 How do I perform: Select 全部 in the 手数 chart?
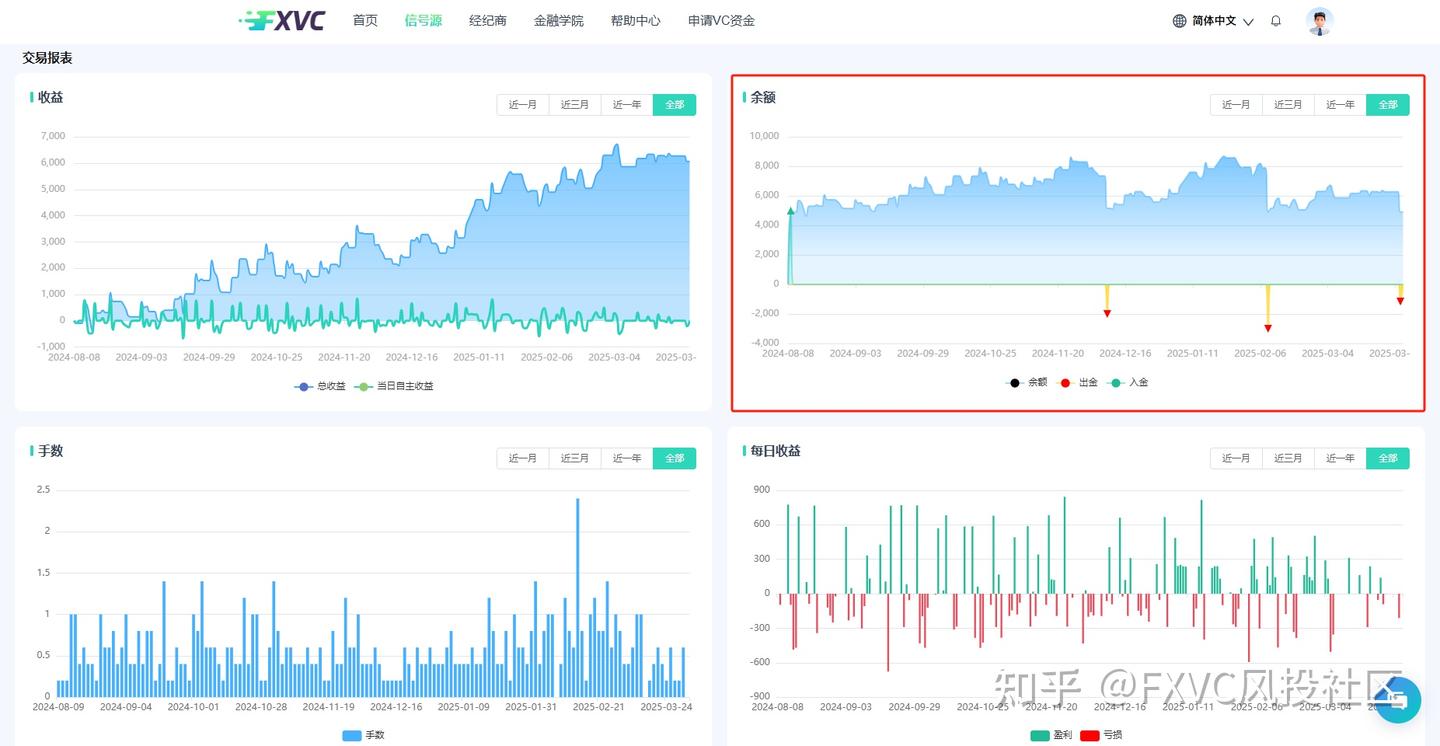(675, 458)
